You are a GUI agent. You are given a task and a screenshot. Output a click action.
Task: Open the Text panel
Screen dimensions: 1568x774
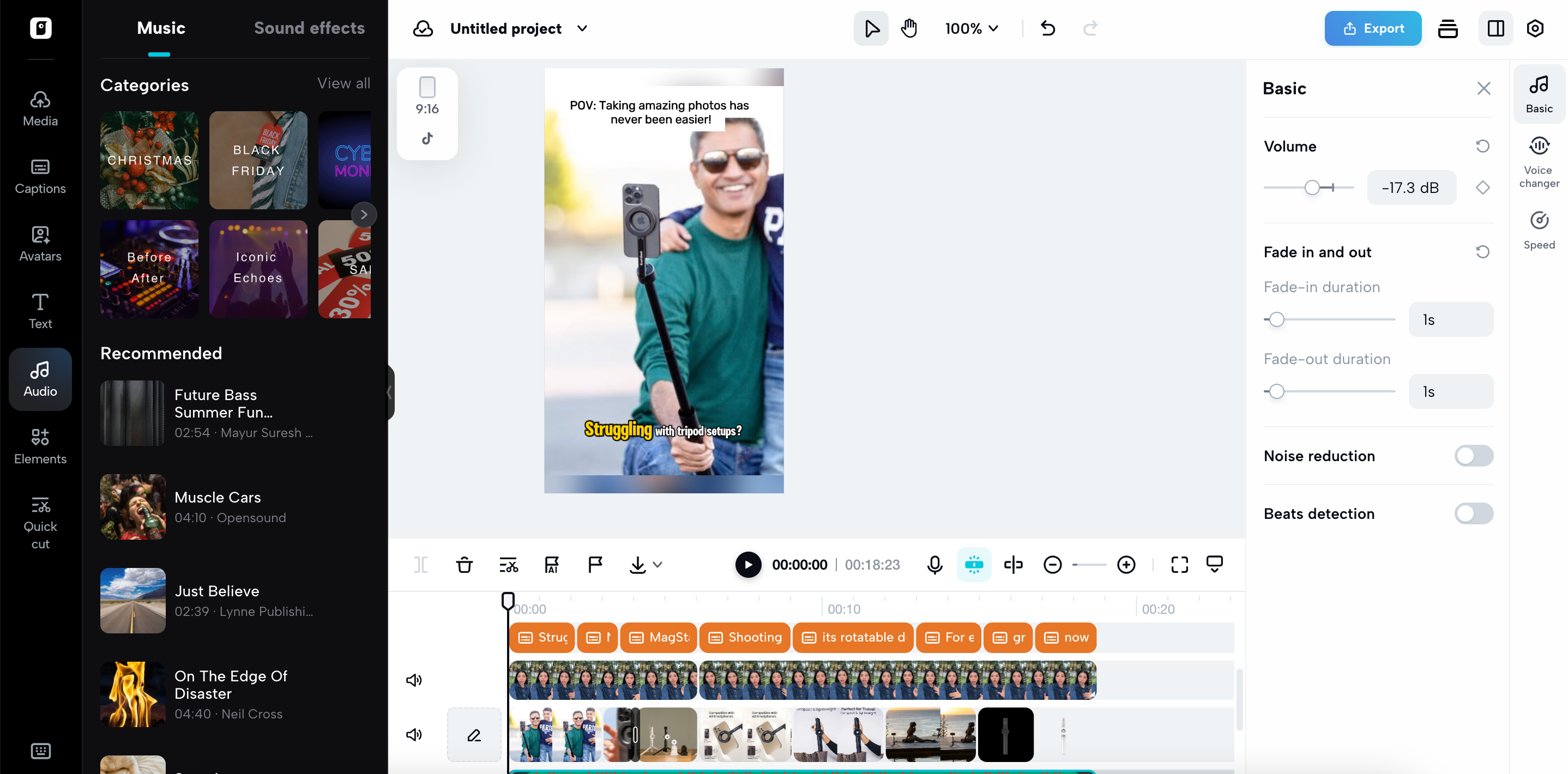point(40,312)
